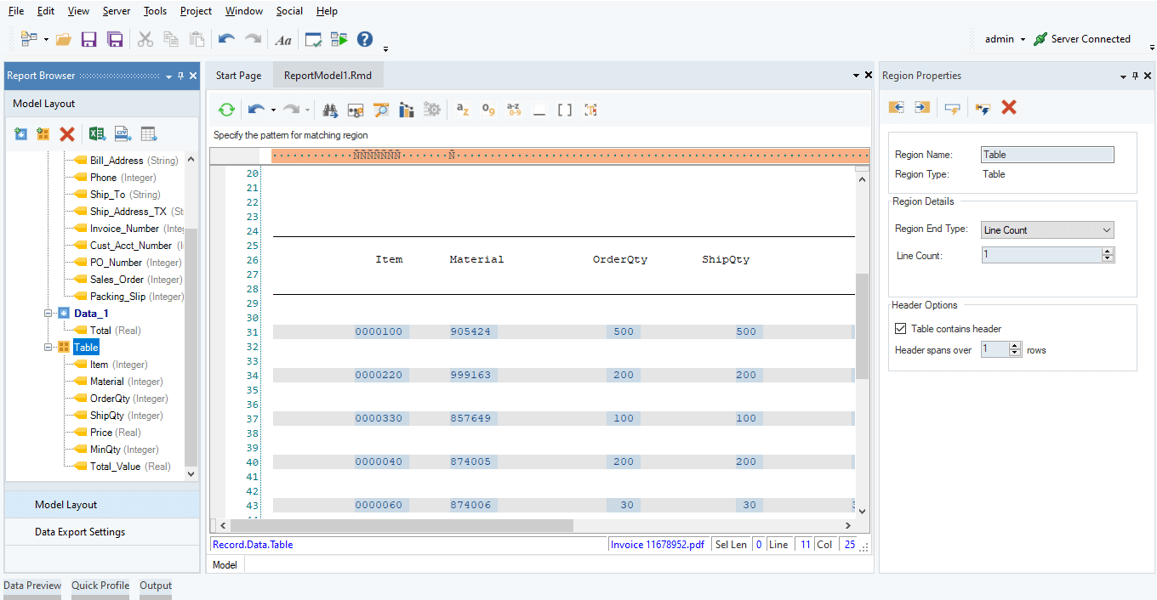Viewport: 1157px width, 600px height.
Task: Click the binoculars find icon
Action: pyautogui.click(x=329, y=110)
